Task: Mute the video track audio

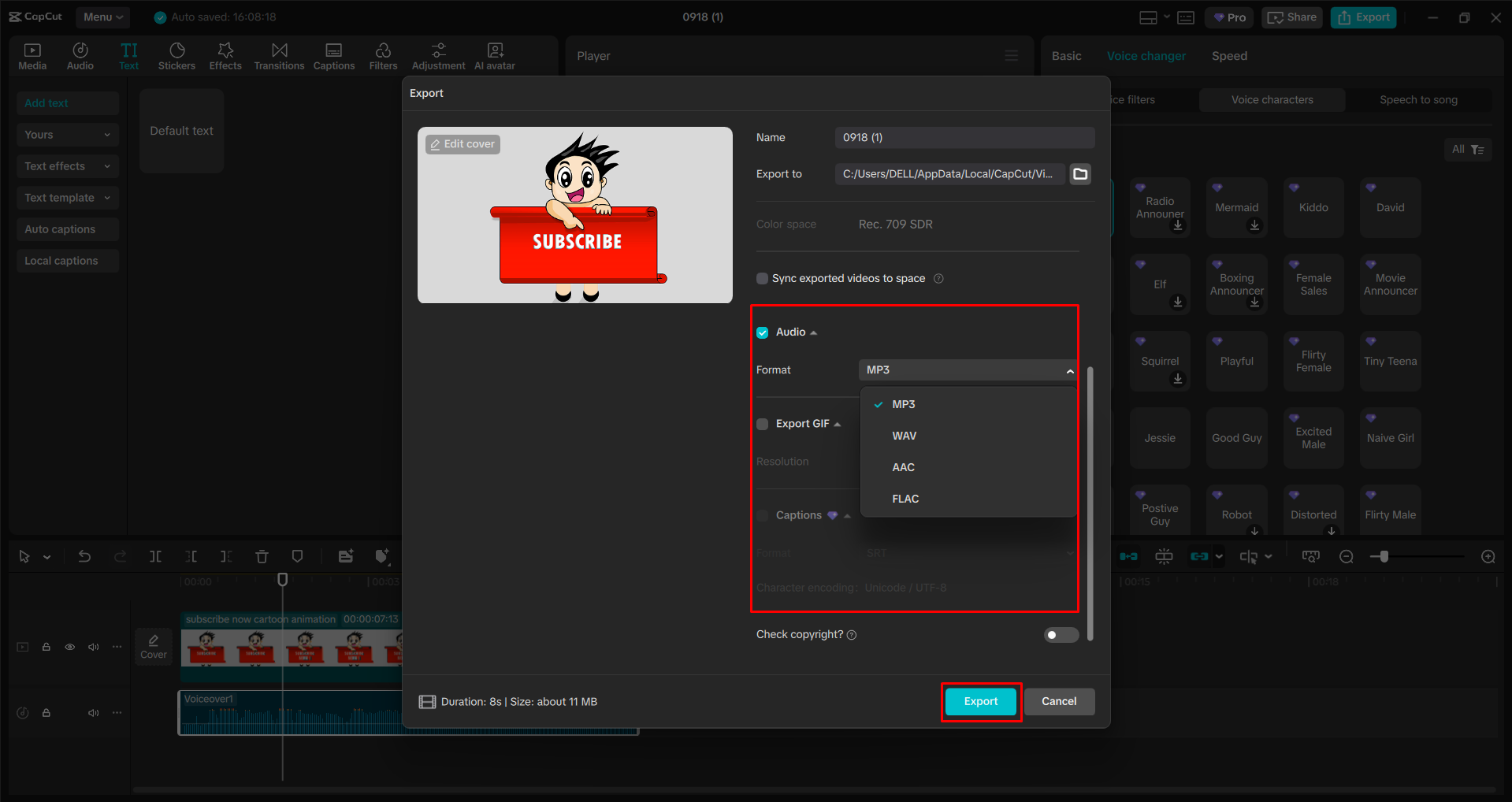Action: [x=94, y=647]
